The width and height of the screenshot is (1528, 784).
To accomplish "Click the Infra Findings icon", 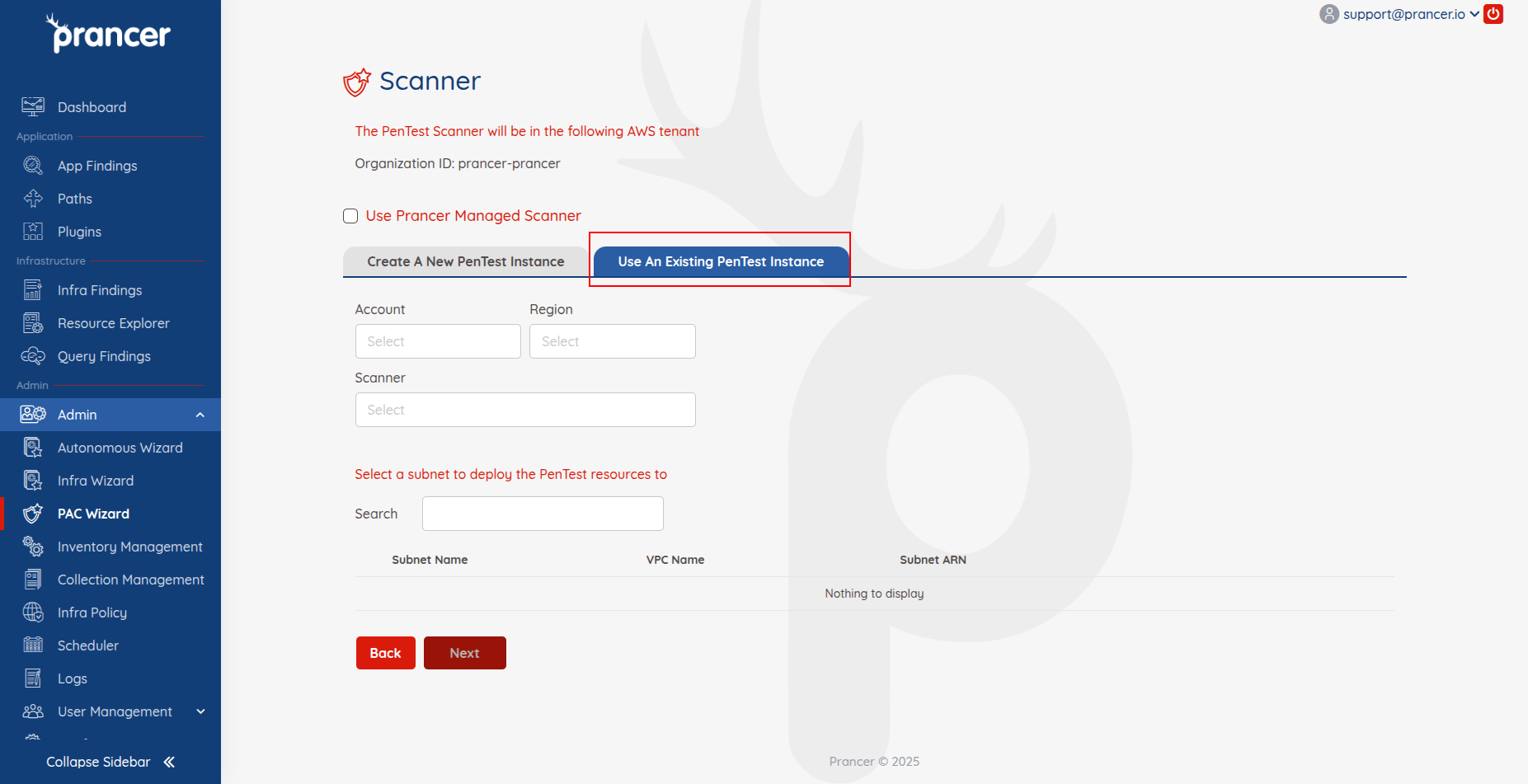I will coord(33,290).
